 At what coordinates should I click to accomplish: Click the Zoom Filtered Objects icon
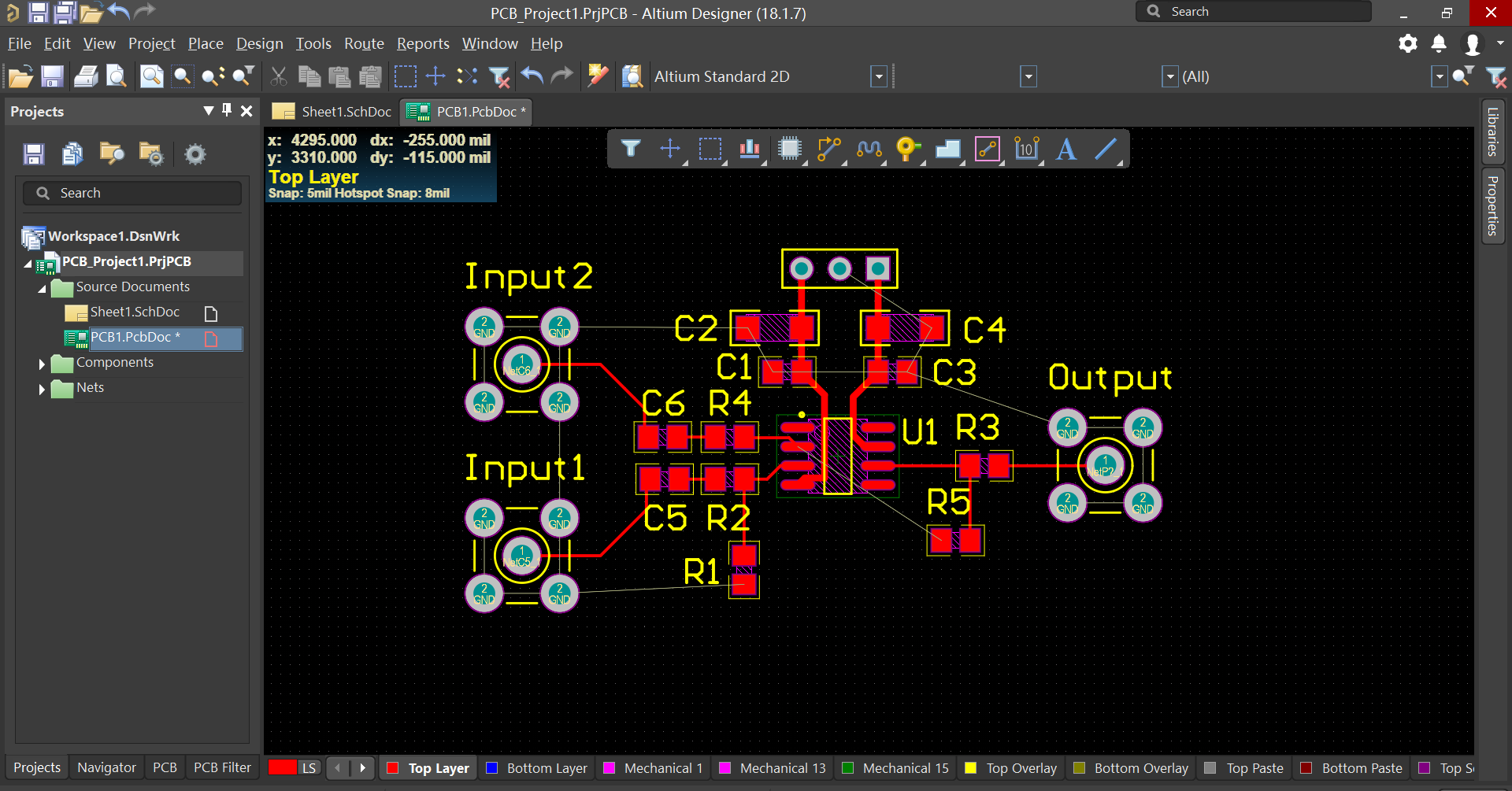pos(243,76)
